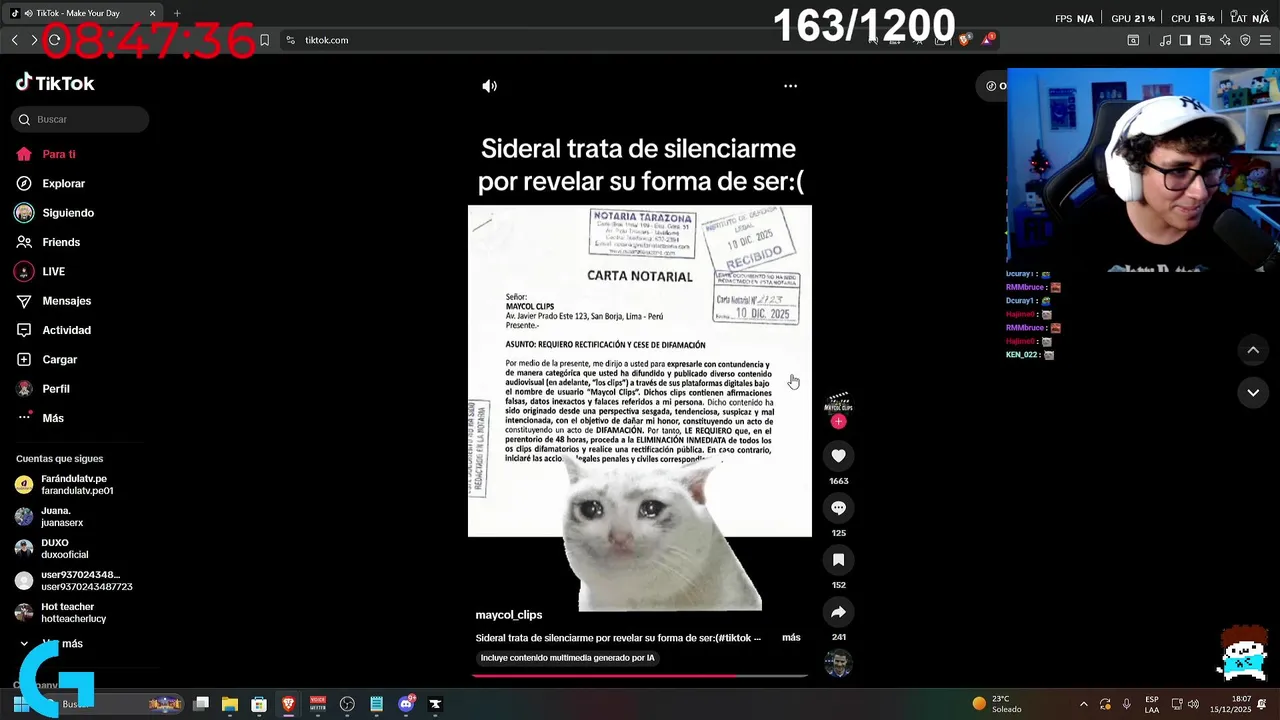The height and width of the screenshot is (720, 1280).
Task: Reload the page with the refresh icon
Action: click(x=54, y=40)
